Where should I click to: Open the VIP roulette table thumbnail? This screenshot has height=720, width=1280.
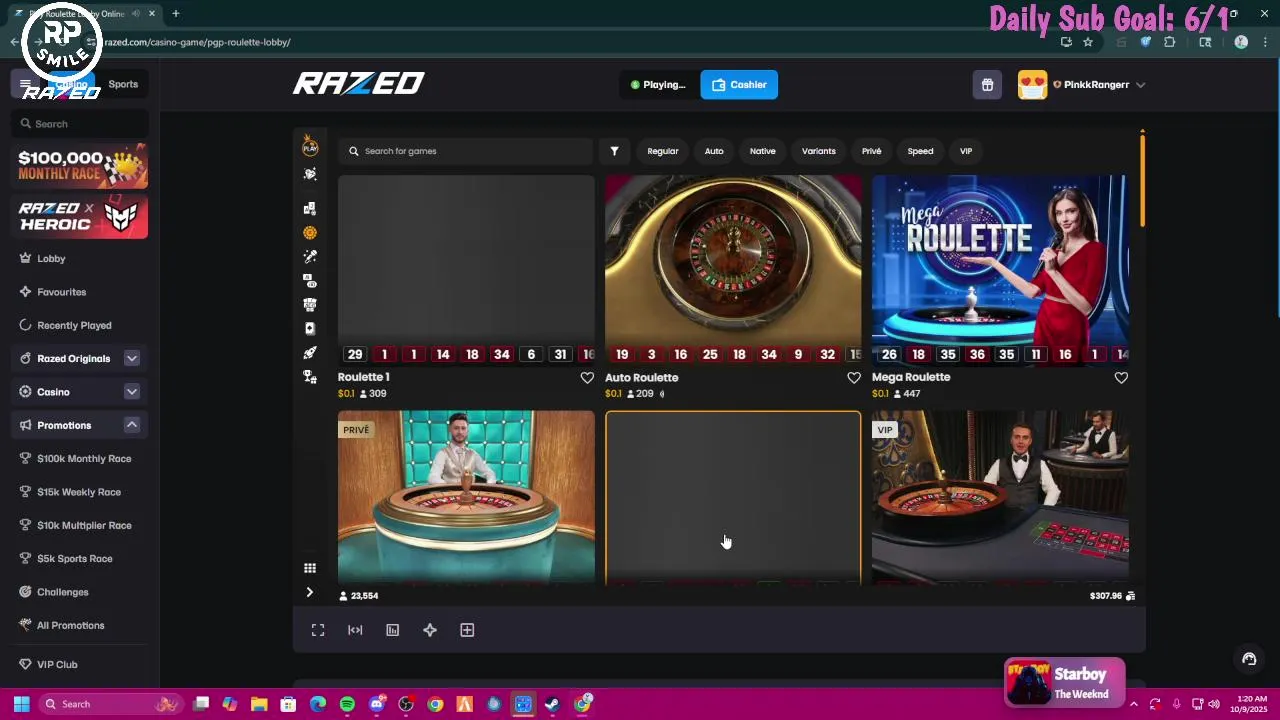1000,496
